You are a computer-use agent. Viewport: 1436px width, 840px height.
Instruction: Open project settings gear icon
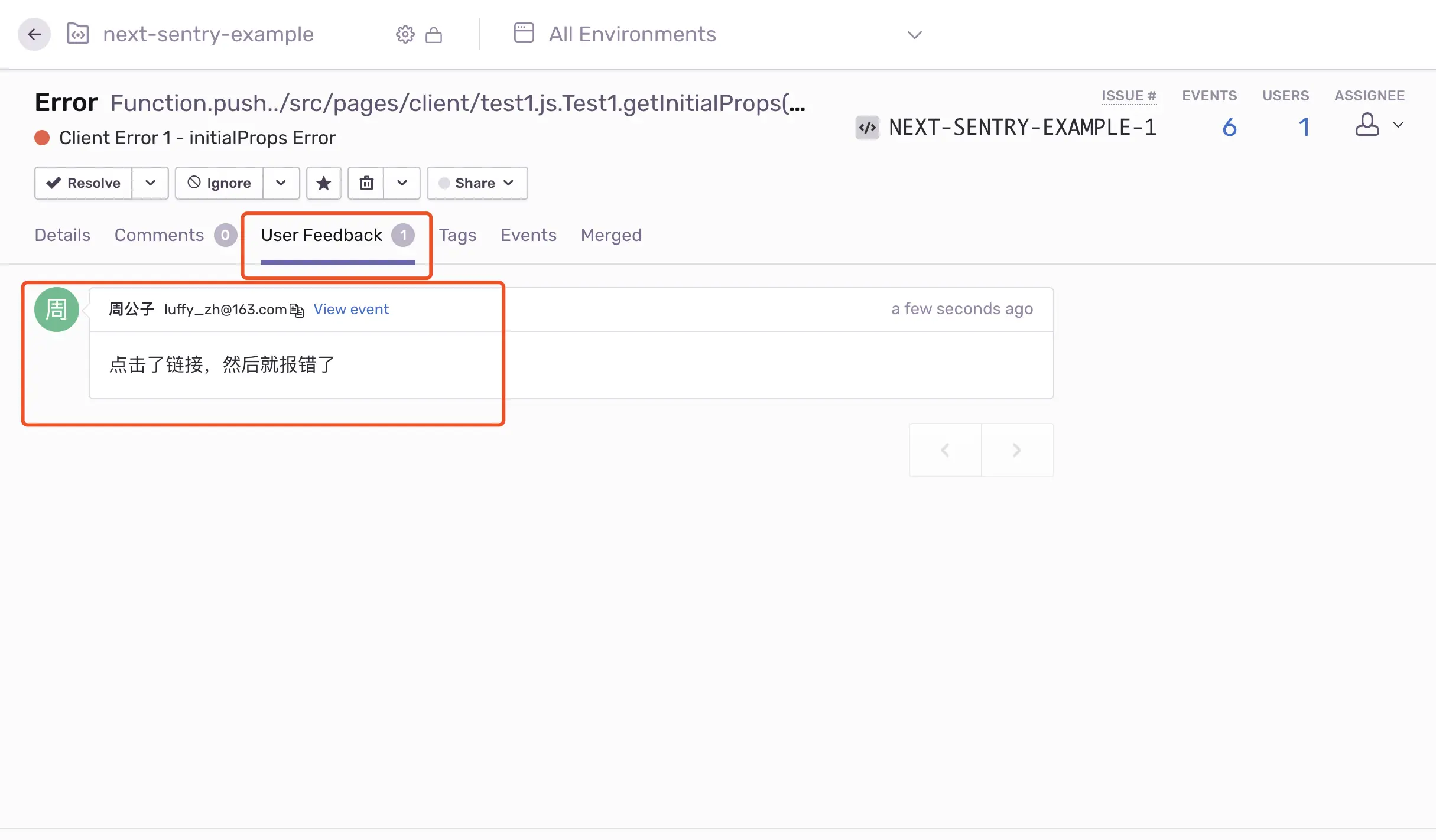point(405,35)
